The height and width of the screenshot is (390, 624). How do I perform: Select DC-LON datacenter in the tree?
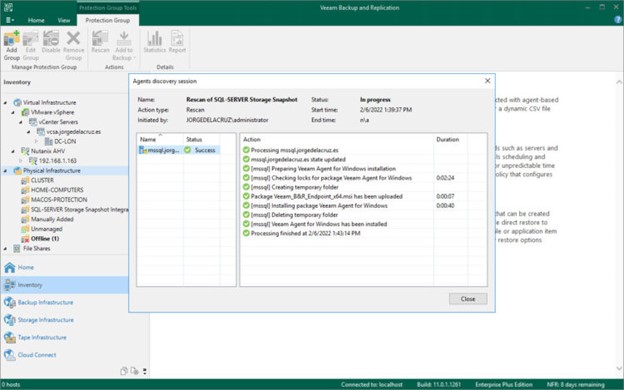click(65, 141)
